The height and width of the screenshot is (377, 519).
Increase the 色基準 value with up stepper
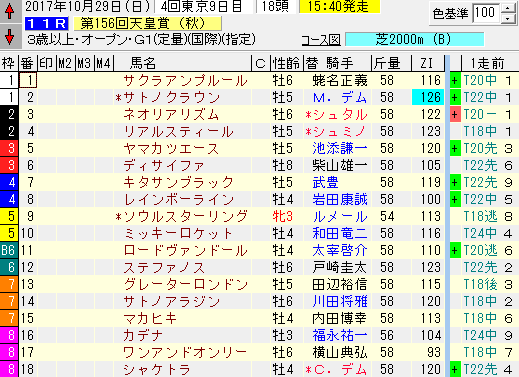point(508,9)
